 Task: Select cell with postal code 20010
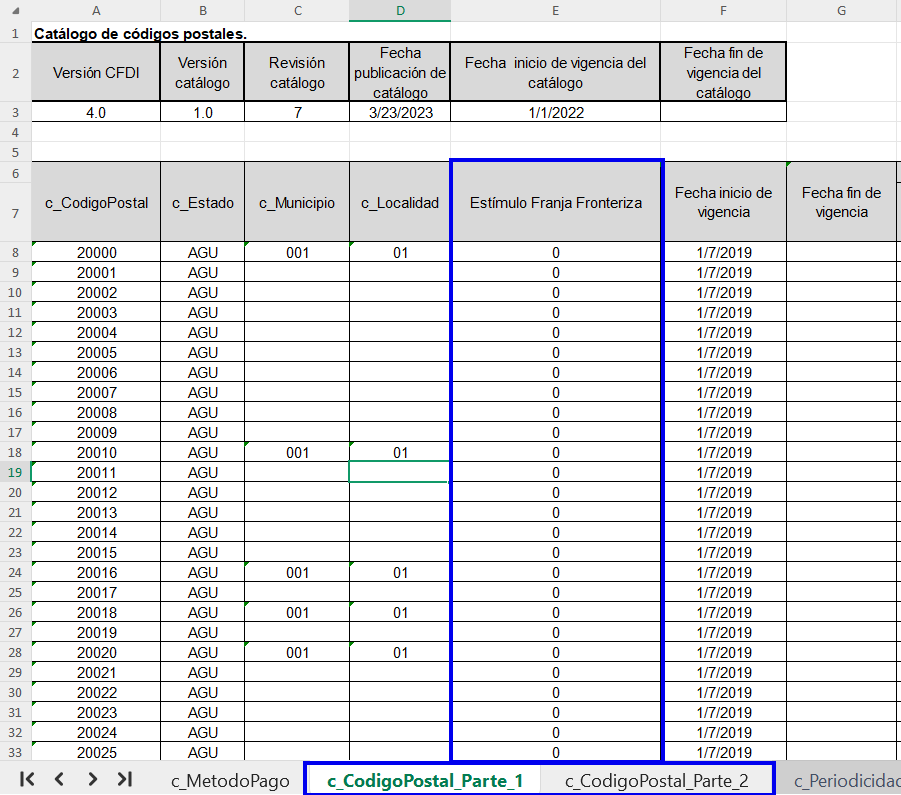[96, 452]
